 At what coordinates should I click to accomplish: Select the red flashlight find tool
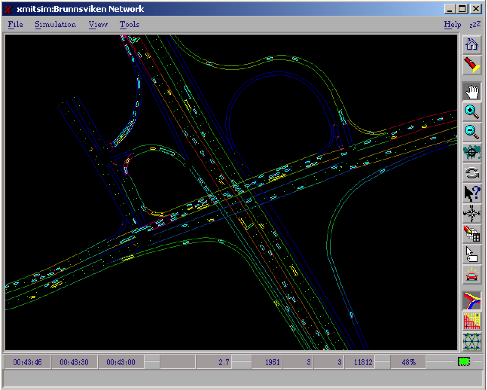tap(472, 65)
